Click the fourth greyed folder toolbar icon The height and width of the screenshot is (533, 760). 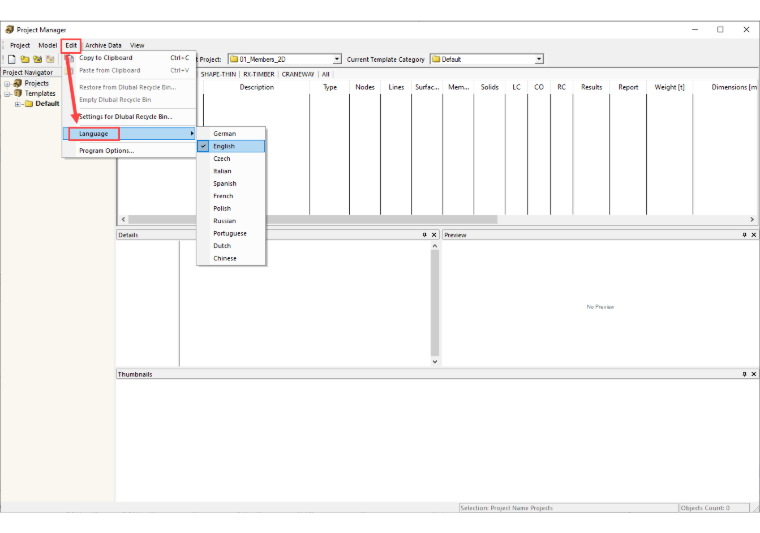tap(50, 59)
